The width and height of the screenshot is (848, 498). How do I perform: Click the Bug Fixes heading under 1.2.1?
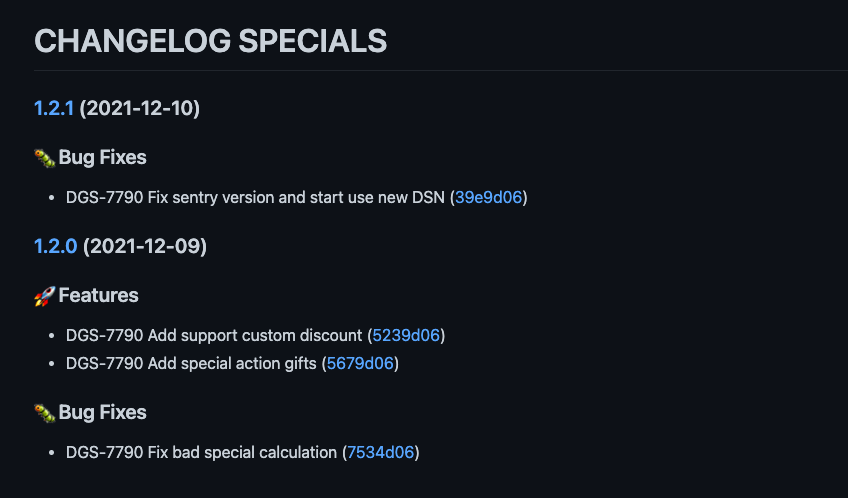tap(102, 157)
